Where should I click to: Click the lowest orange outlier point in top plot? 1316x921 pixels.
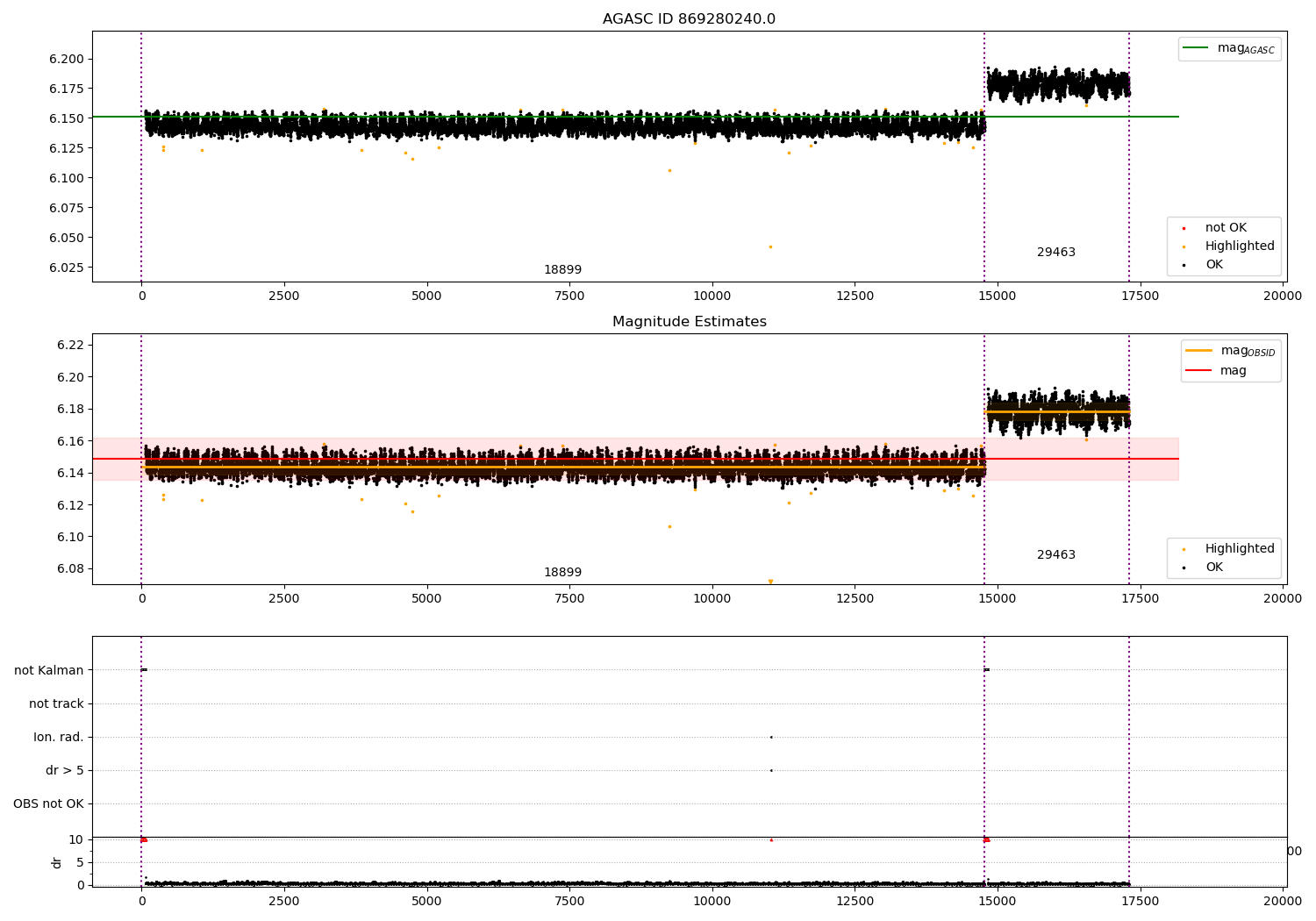(x=770, y=246)
